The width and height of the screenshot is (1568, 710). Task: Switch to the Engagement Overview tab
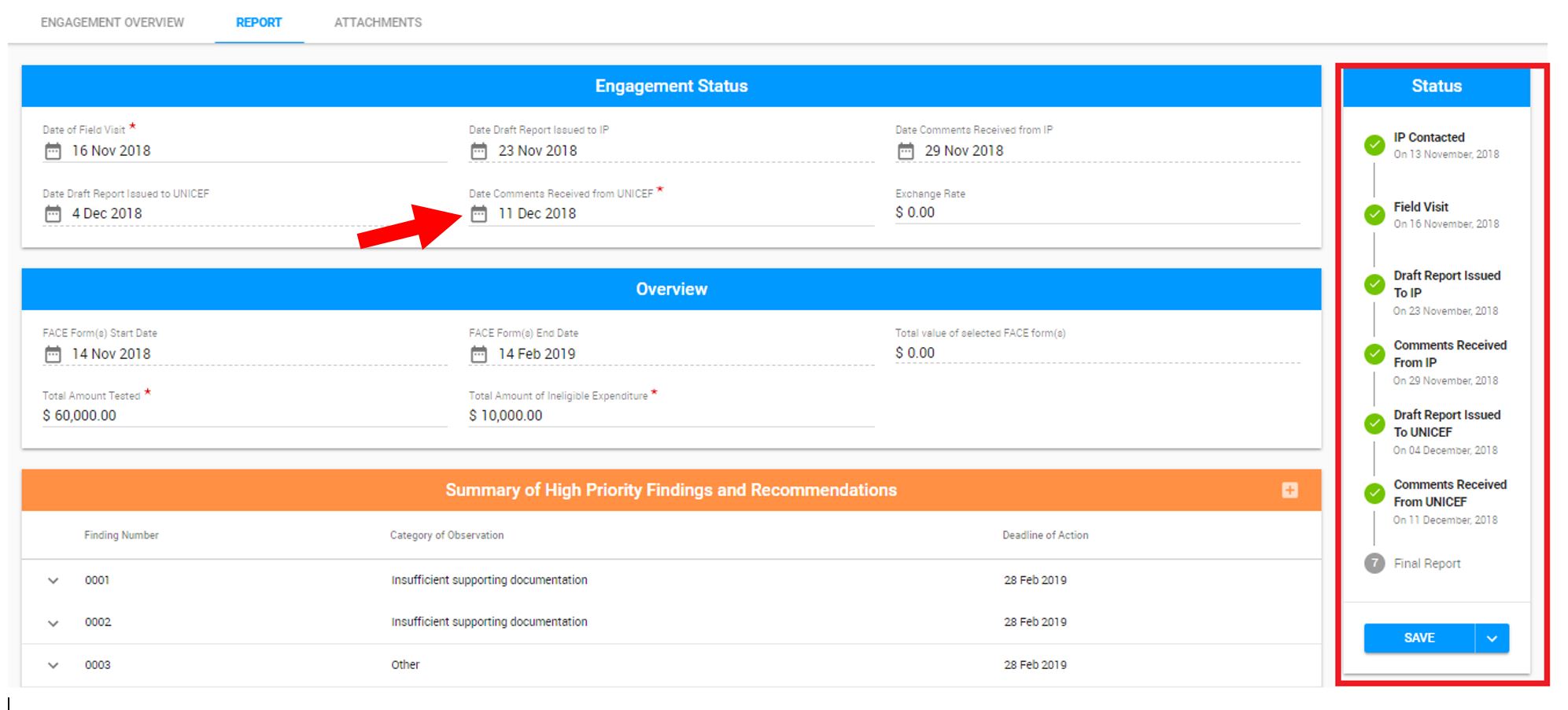113,23
